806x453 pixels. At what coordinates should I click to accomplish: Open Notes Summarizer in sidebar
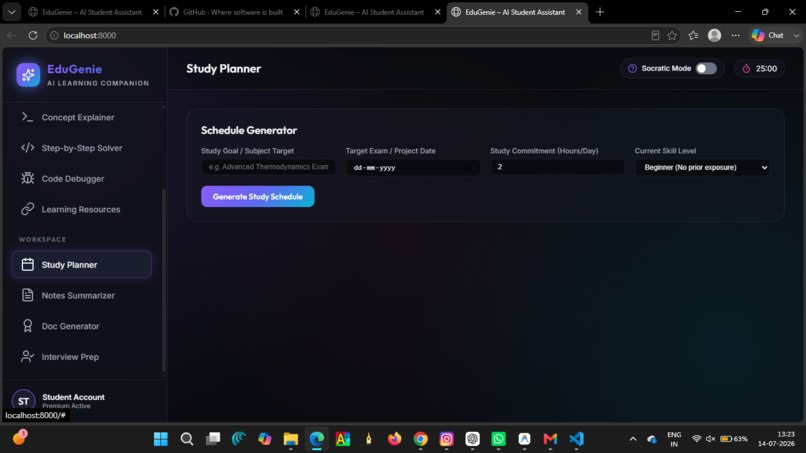[81, 296]
